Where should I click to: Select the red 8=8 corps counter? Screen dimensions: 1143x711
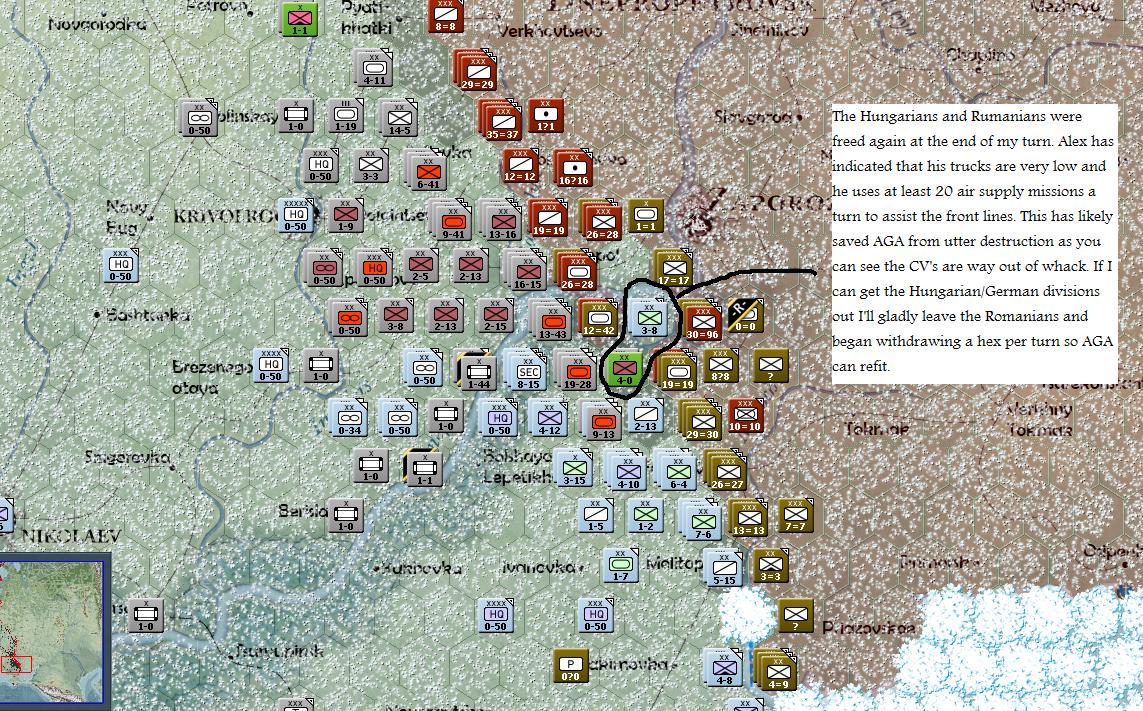click(x=445, y=16)
